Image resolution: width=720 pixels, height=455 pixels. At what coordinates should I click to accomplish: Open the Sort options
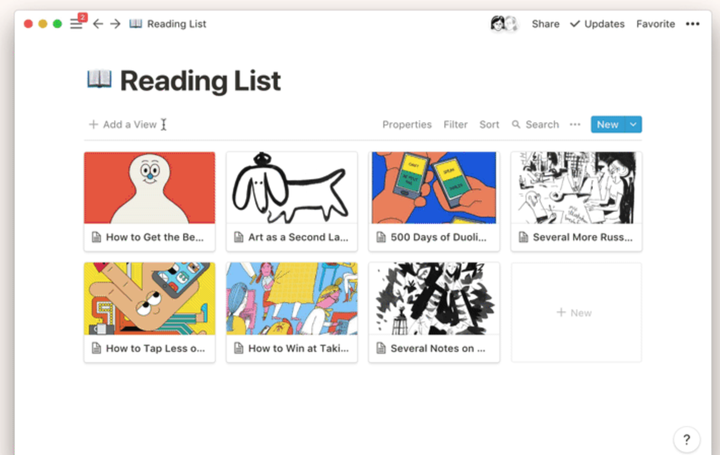coord(489,125)
